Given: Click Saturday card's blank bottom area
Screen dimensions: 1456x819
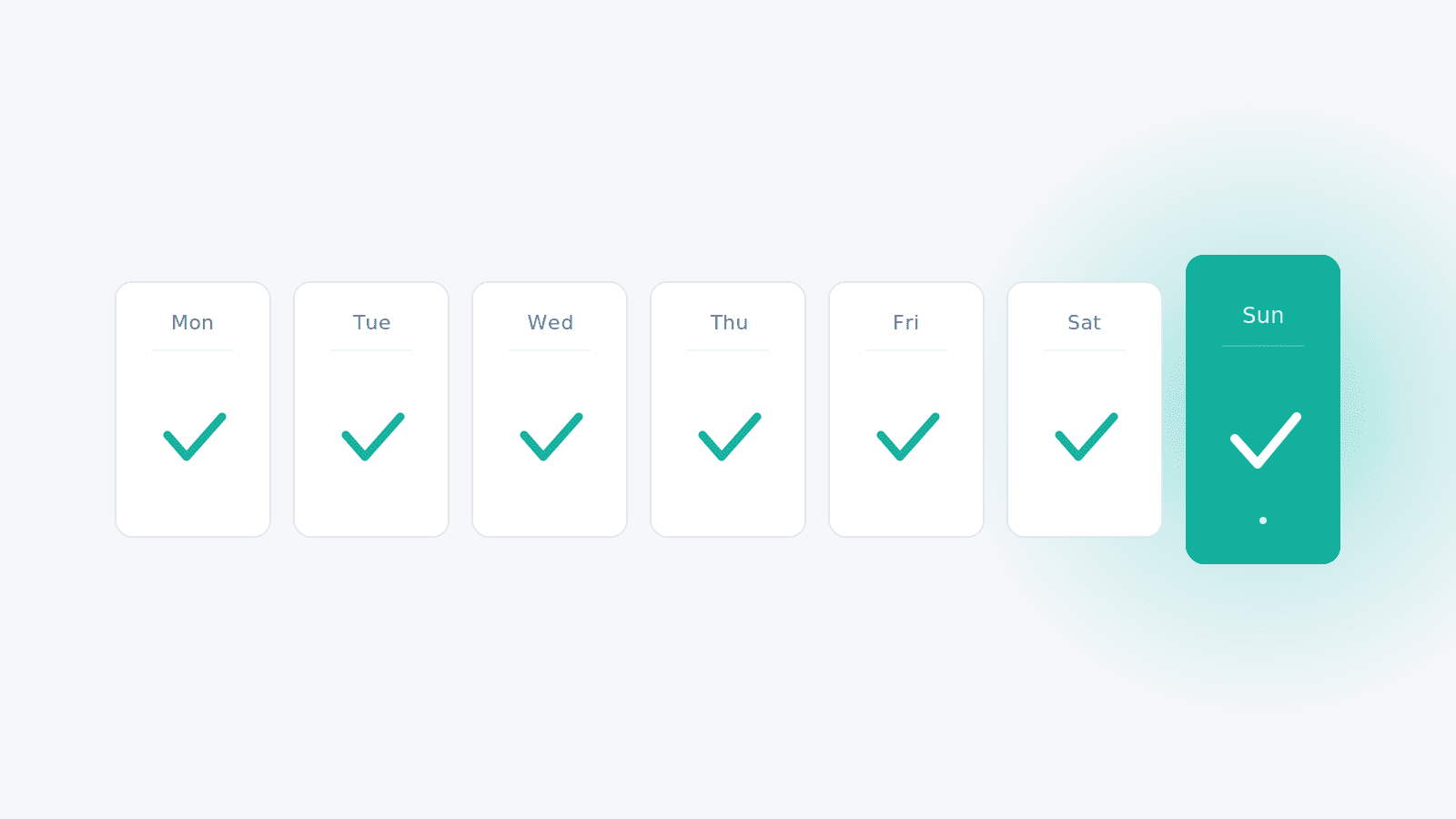Looking at the screenshot, I should click(1085, 500).
